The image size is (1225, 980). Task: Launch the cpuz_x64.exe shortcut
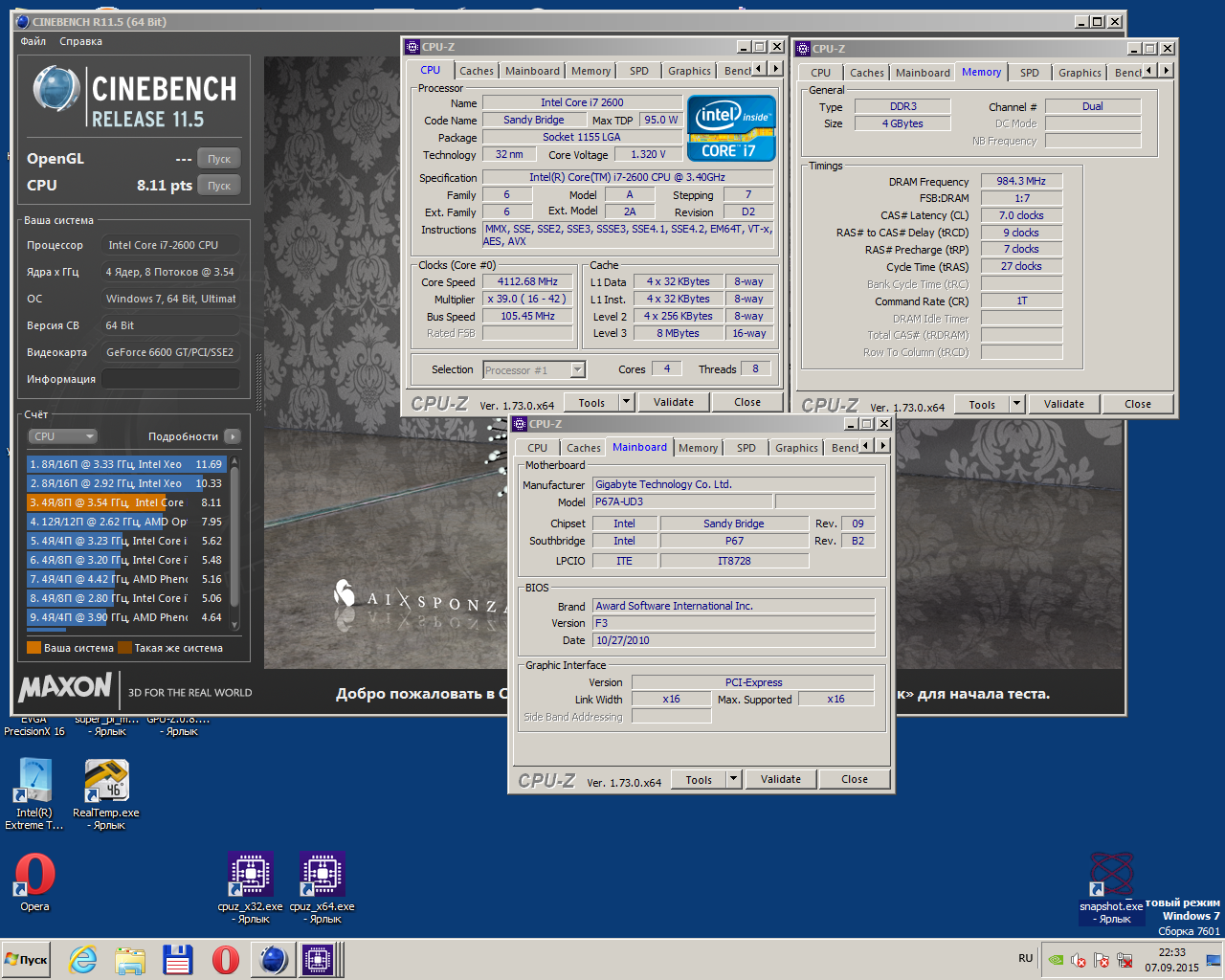coord(323,886)
